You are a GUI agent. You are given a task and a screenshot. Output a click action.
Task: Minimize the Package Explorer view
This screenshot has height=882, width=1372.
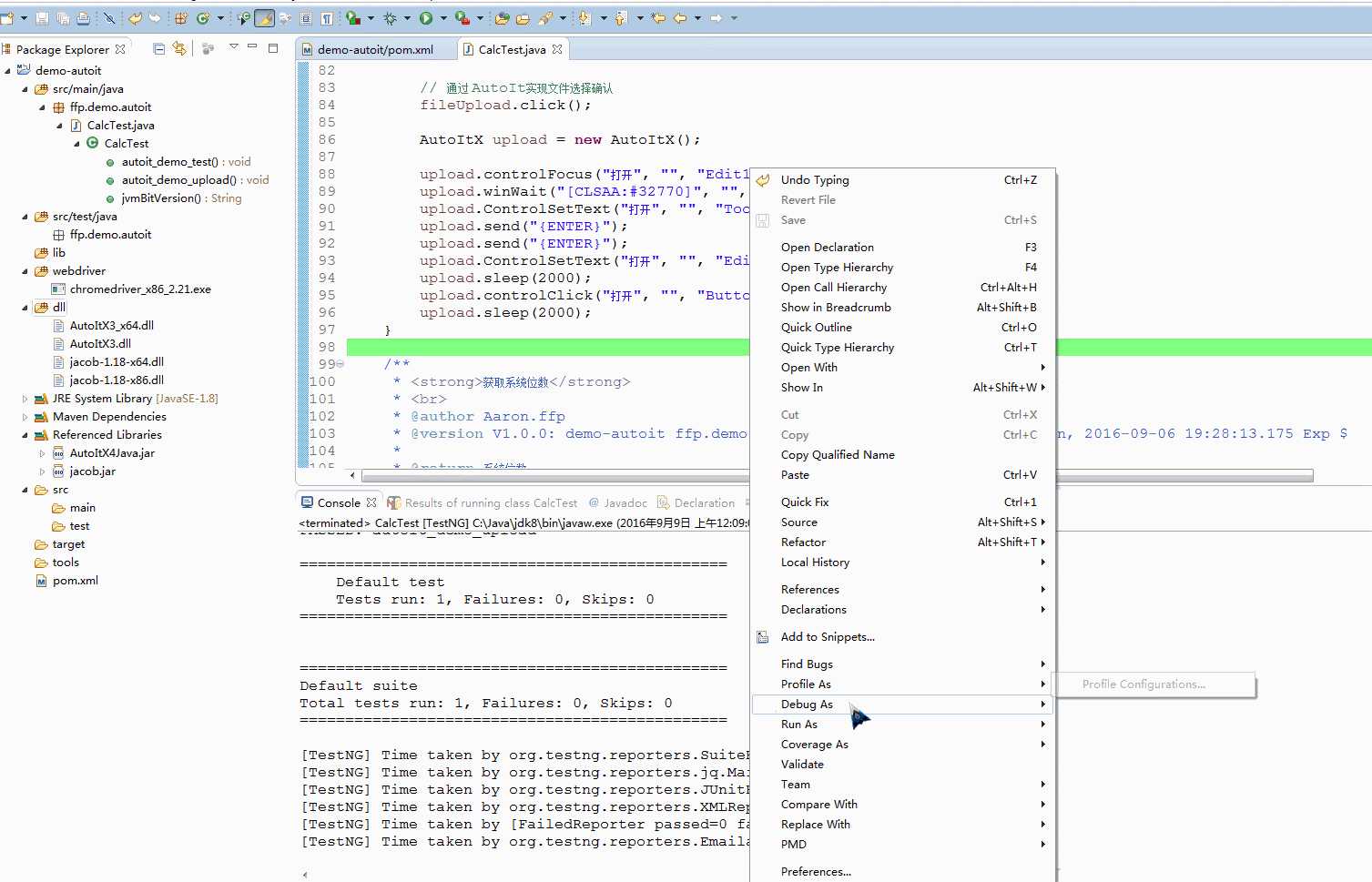253,46
